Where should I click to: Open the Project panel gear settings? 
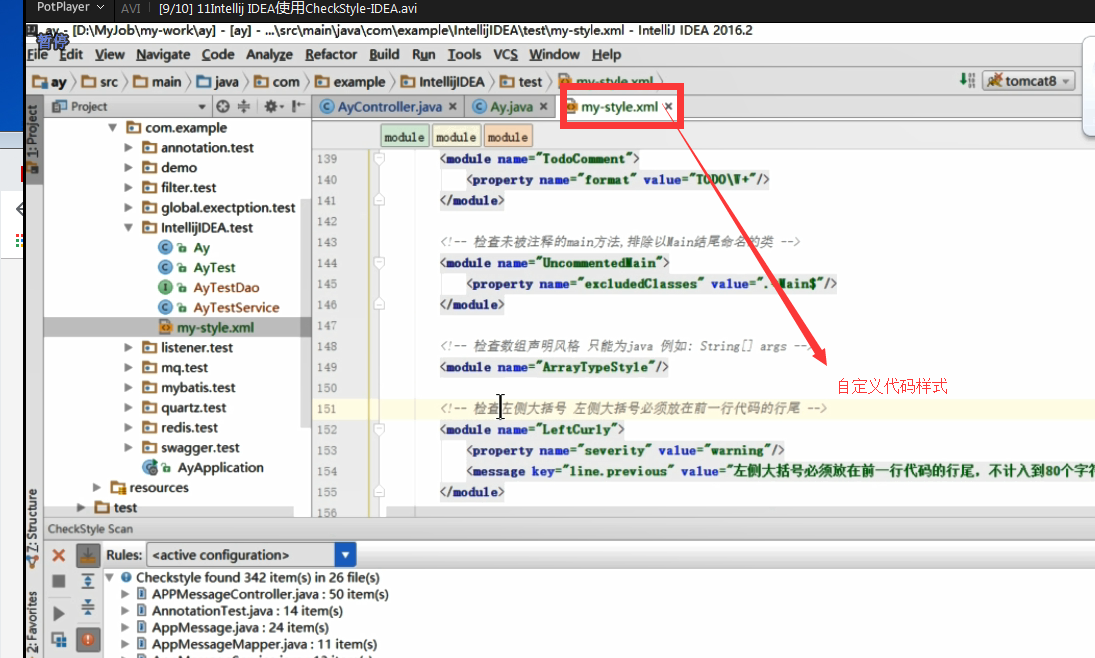(272, 106)
